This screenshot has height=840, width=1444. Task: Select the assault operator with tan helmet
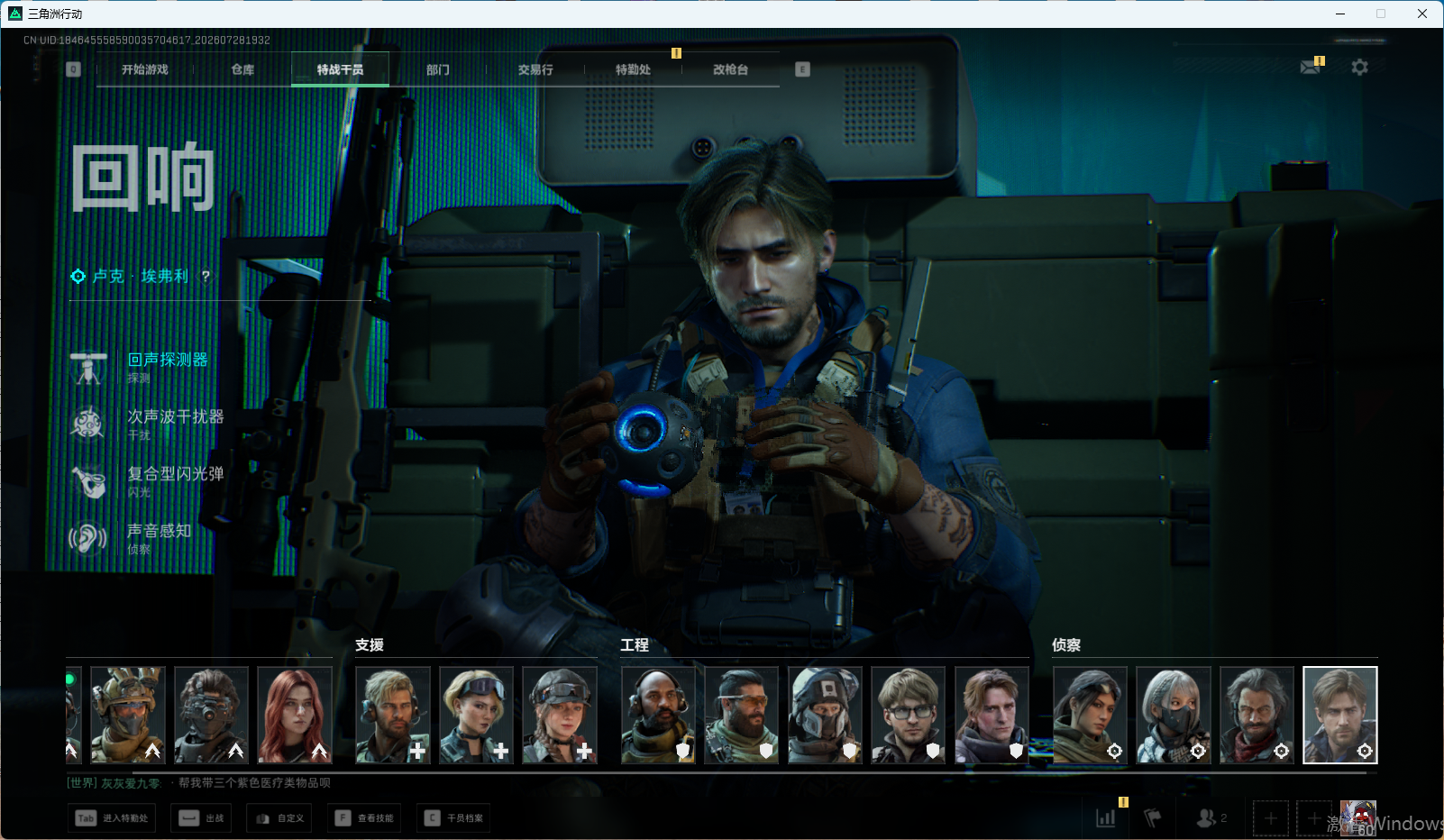[x=128, y=715]
